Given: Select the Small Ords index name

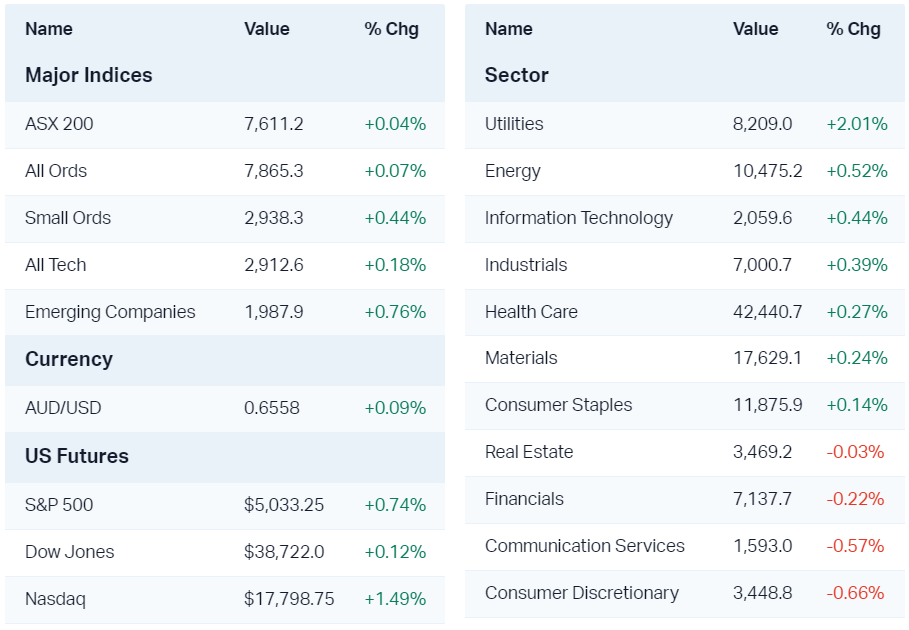Looking at the screenshot, I should tap(68, 218).
